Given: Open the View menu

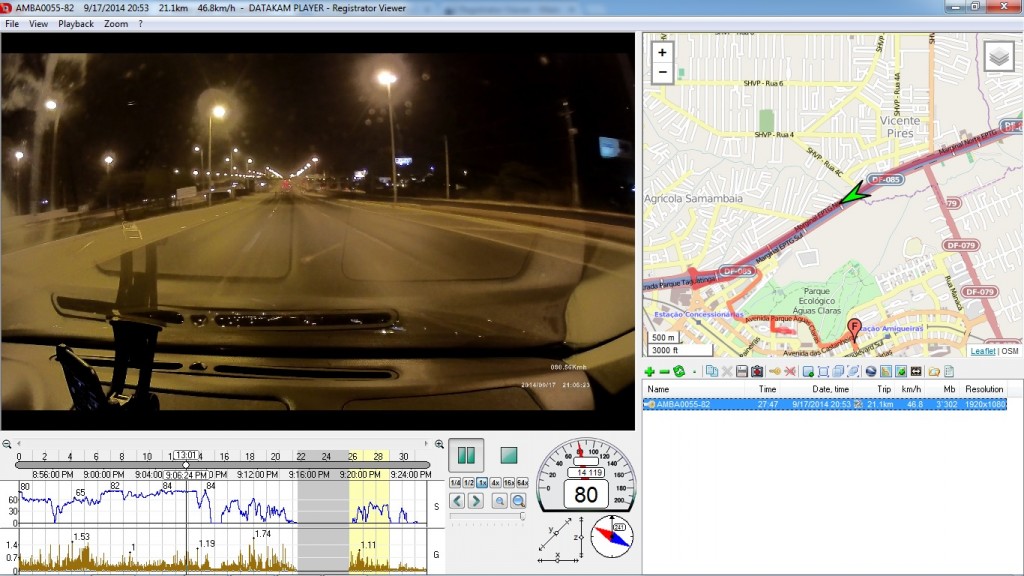Looking at the screenshot, I should (x=38, y=24).
